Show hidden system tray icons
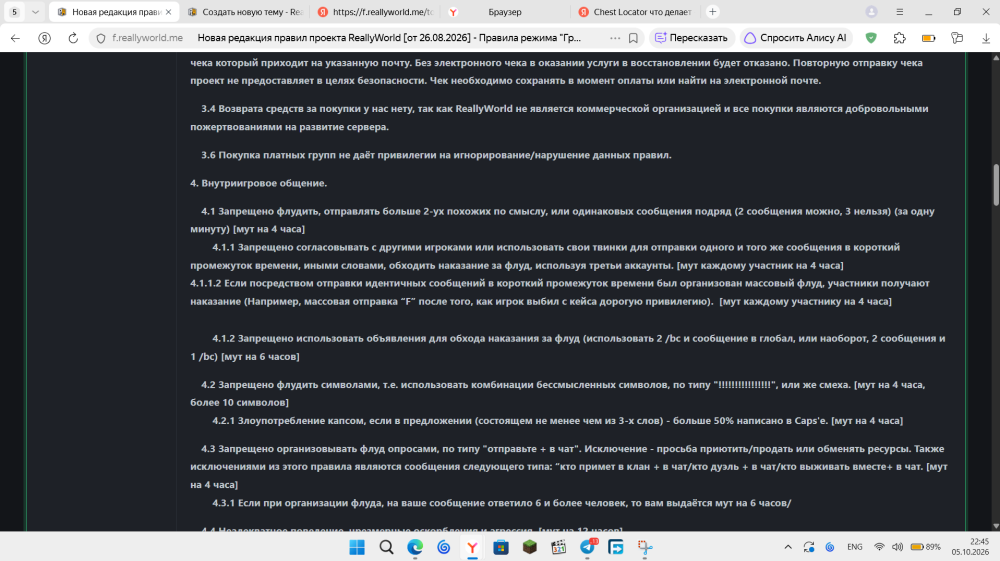Screen dimensions: 1000x561 tap(788, 547)
